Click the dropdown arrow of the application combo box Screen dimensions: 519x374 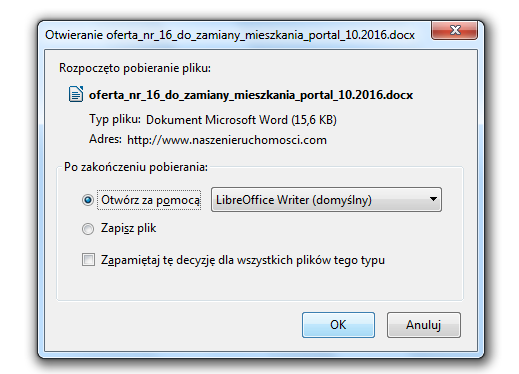pyautogui.click(x=433, y=199)
